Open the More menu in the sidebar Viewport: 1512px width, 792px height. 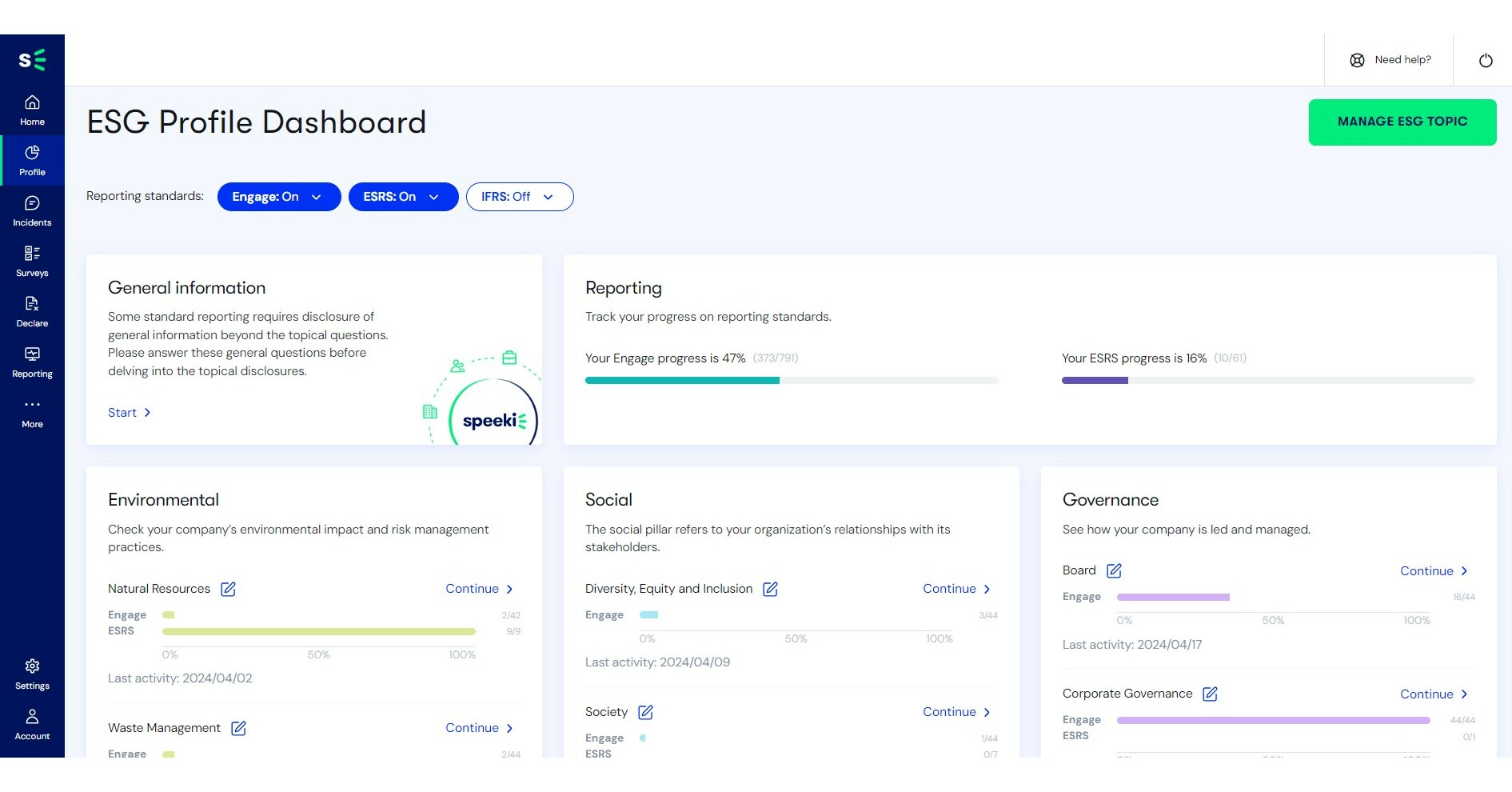pos(32,411)
